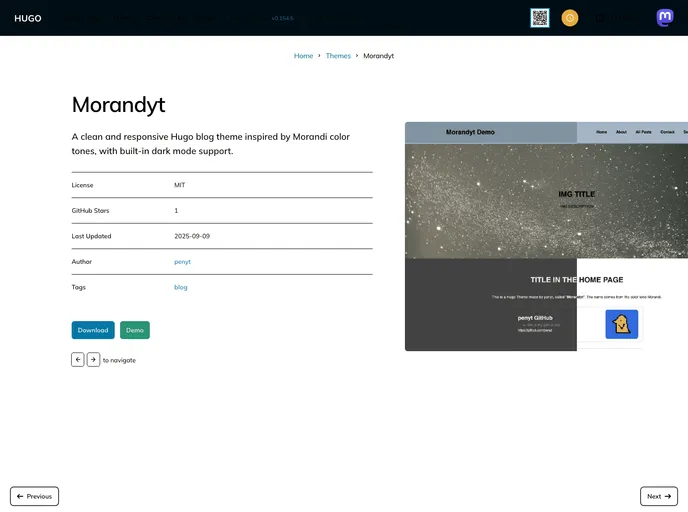Image resolution: width=688 pixels, height=512 pixels.
Task: Launch the green Demo button
Action: (135, 330)
